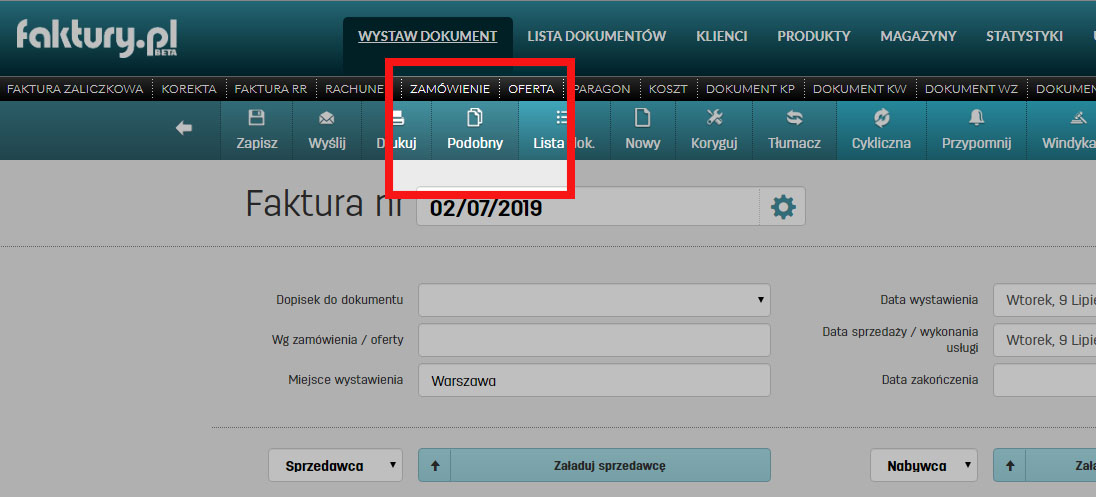The image size is (1096, 497).
Task: Set recurring invoice with Cykliczna
Action: point(881,130)
